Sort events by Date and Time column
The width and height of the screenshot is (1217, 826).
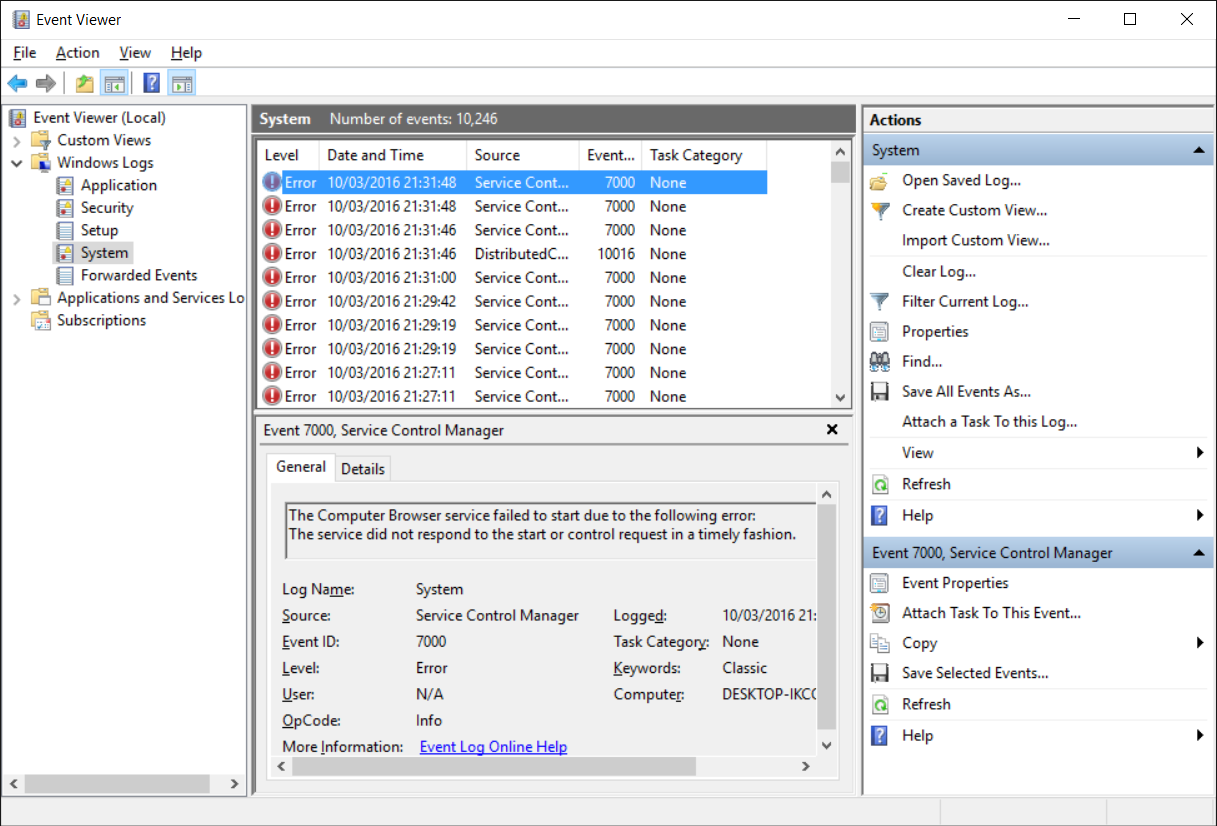click(x=393, y=155)
